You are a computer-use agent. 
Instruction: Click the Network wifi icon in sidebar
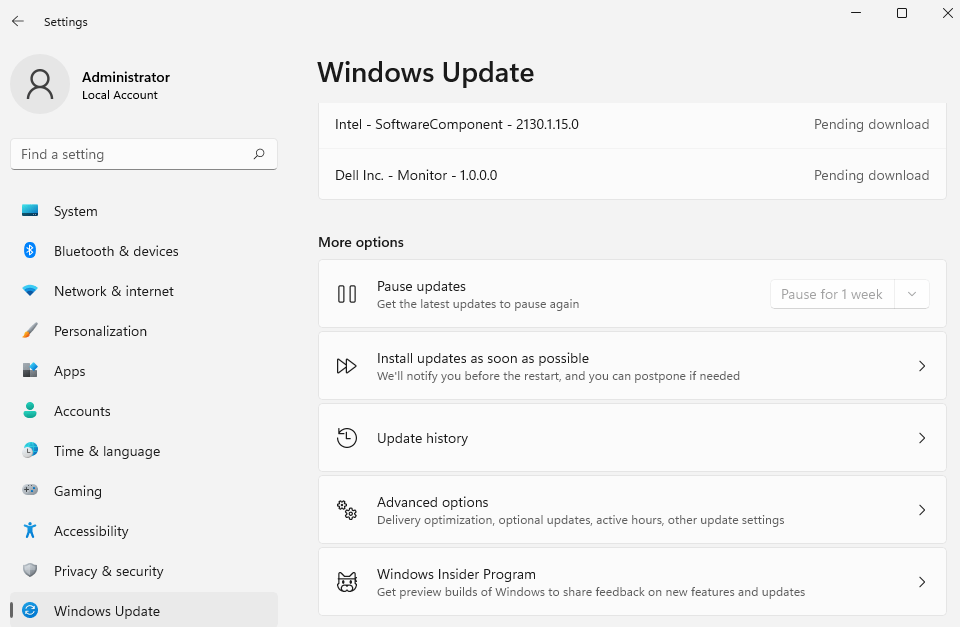[30, 291]
